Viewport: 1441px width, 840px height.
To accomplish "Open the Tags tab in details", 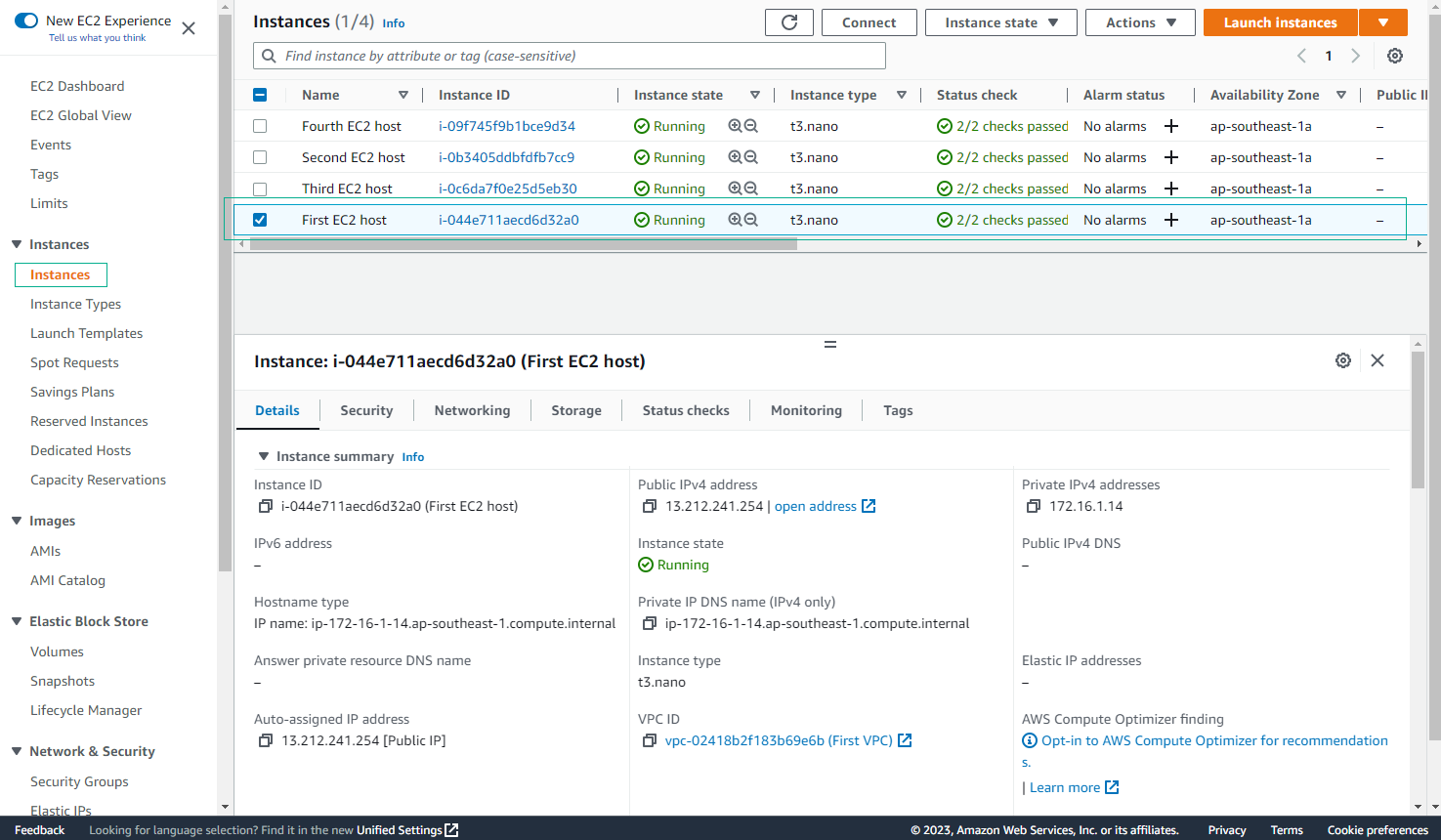I will 898,410.
